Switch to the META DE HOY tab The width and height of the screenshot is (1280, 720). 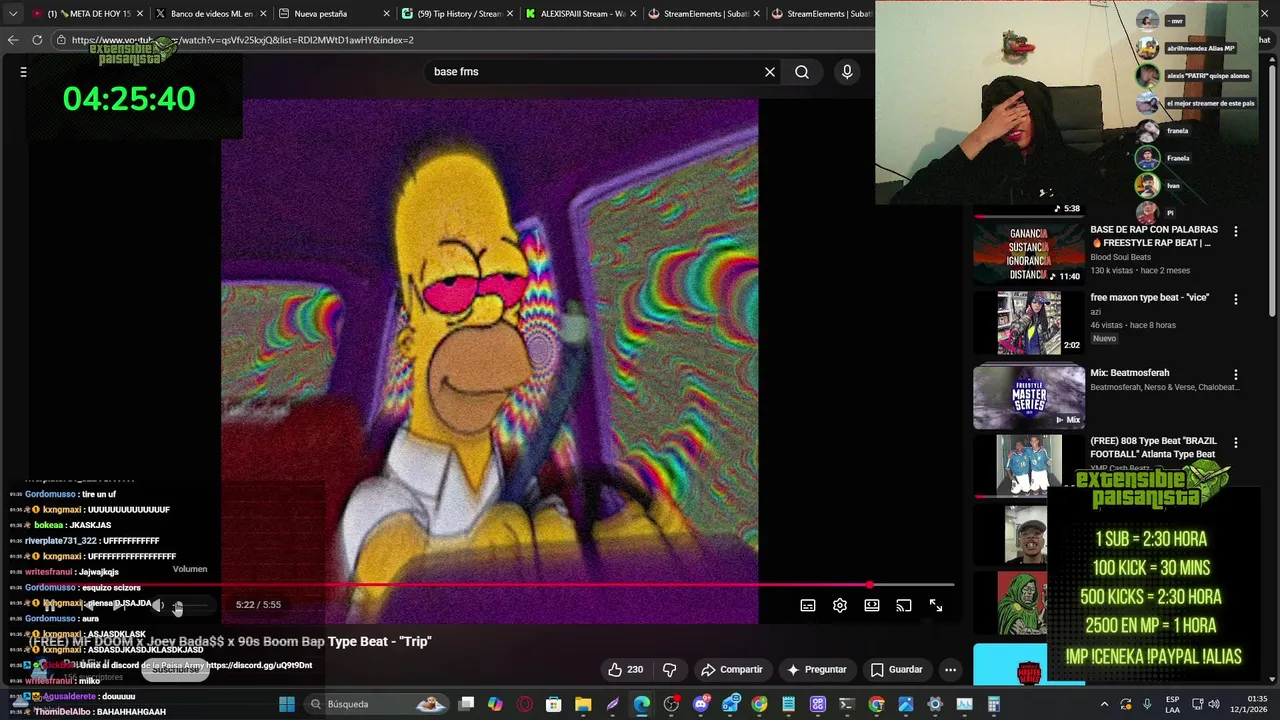pyautogui.click(x=88, y=14)
